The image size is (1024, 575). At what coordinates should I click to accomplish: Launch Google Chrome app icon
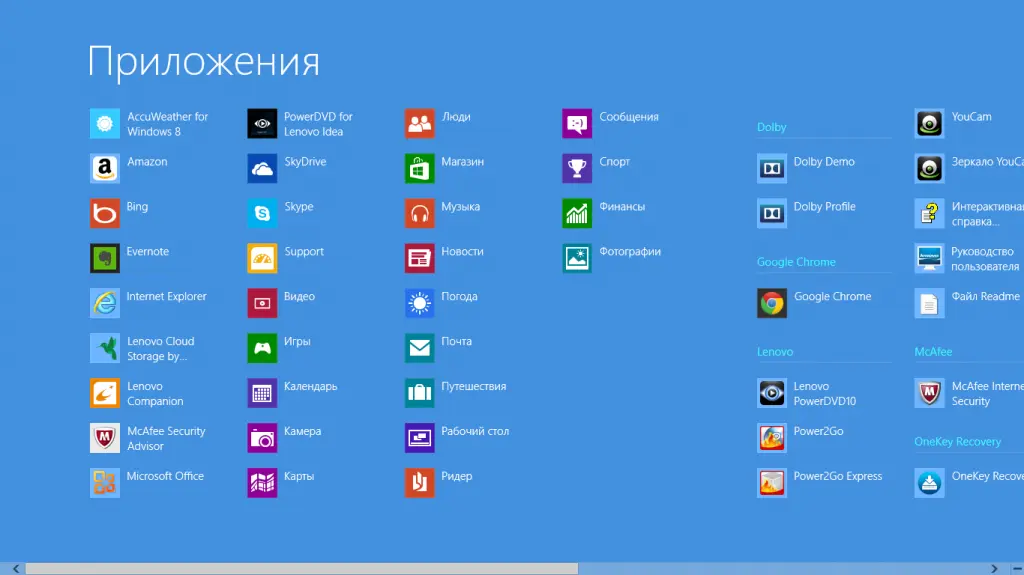[x=772, y=303]
